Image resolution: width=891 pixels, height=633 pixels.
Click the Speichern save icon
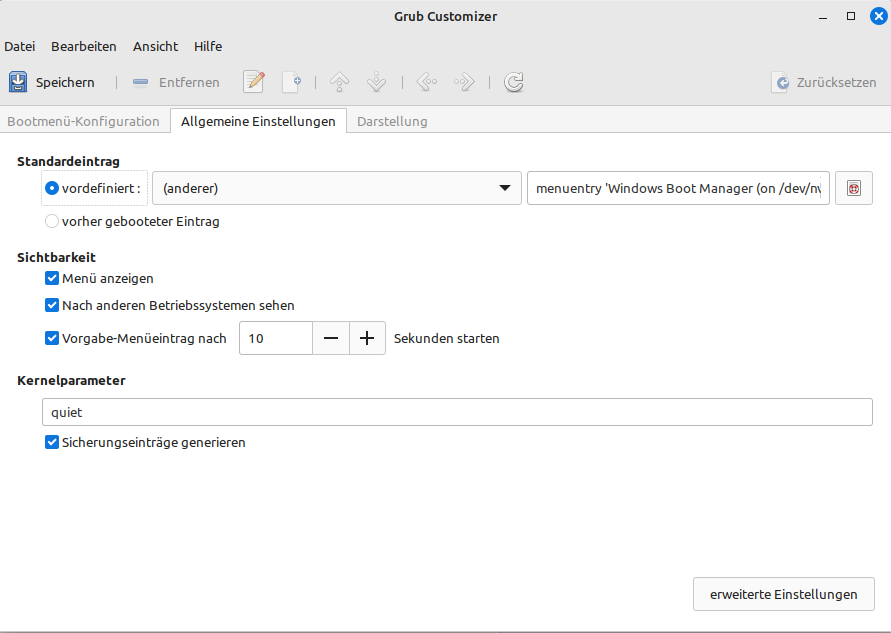19,82
